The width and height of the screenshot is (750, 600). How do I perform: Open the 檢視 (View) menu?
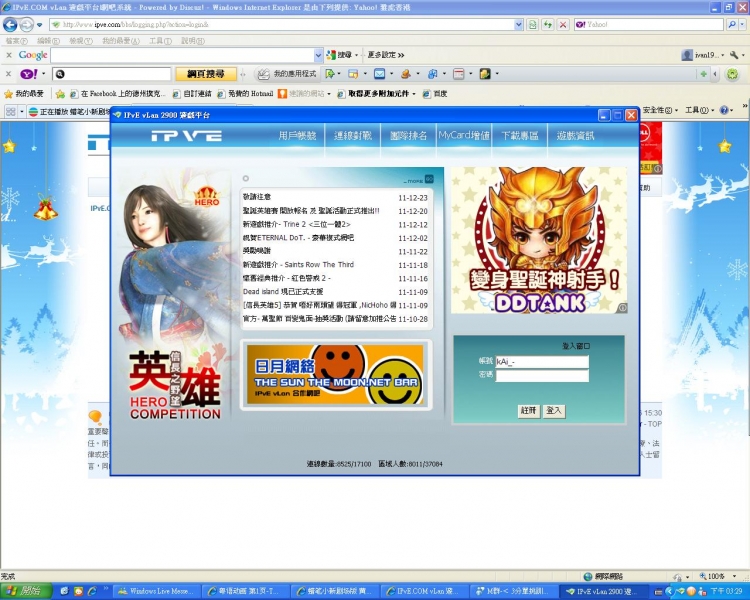pyautogui.click(x=81, y=41)
